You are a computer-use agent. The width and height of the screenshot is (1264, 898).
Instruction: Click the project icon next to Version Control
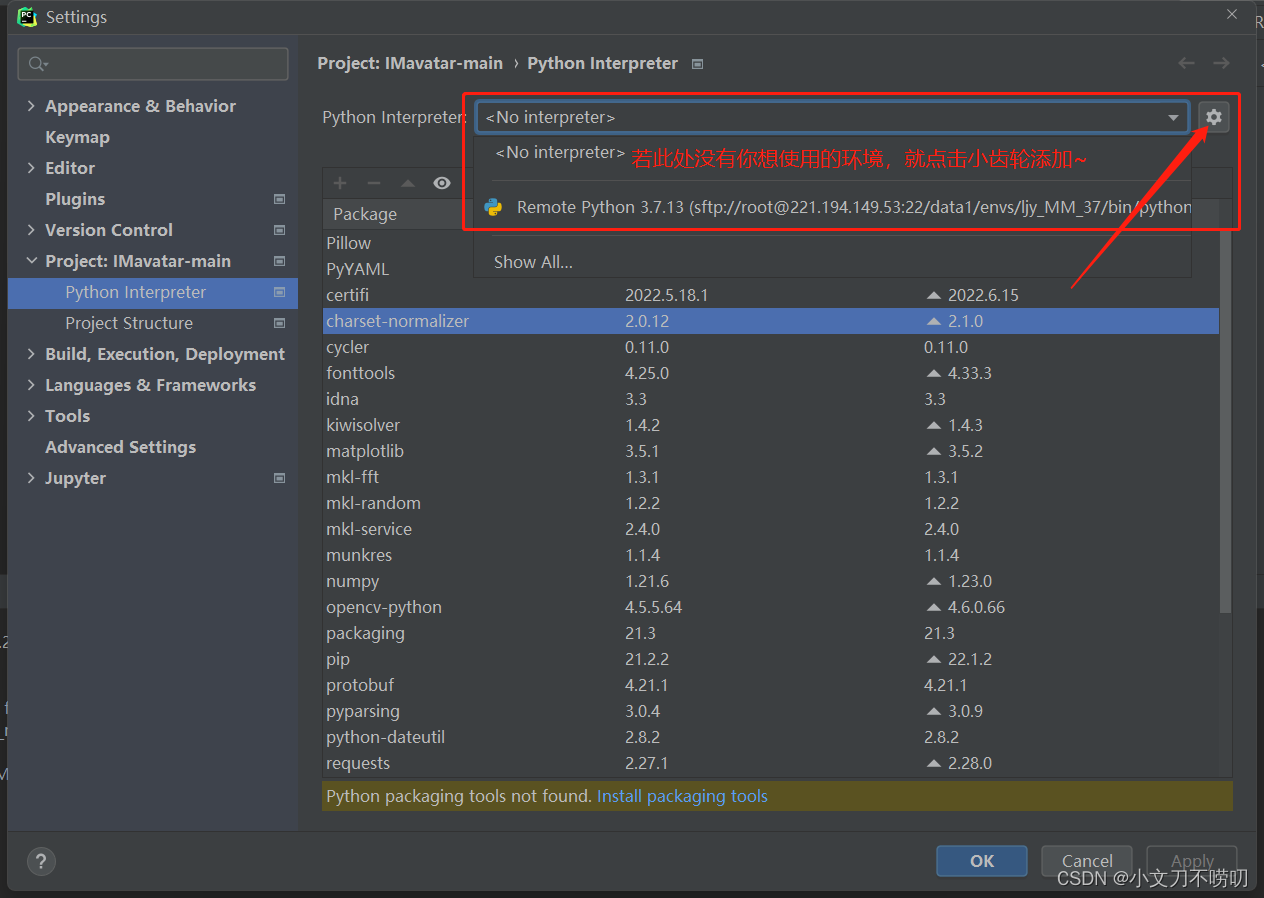280,230
